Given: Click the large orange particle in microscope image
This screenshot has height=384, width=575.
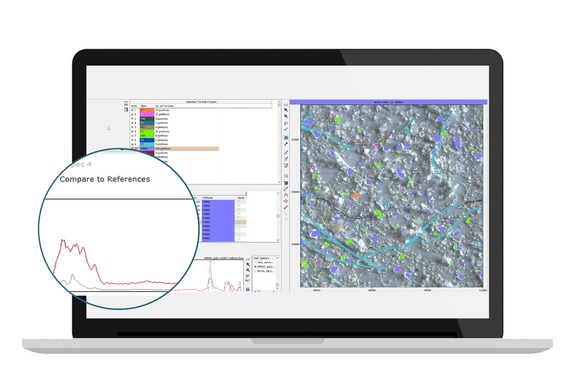Looking at the screenshot, I should [x=356, y=196].
